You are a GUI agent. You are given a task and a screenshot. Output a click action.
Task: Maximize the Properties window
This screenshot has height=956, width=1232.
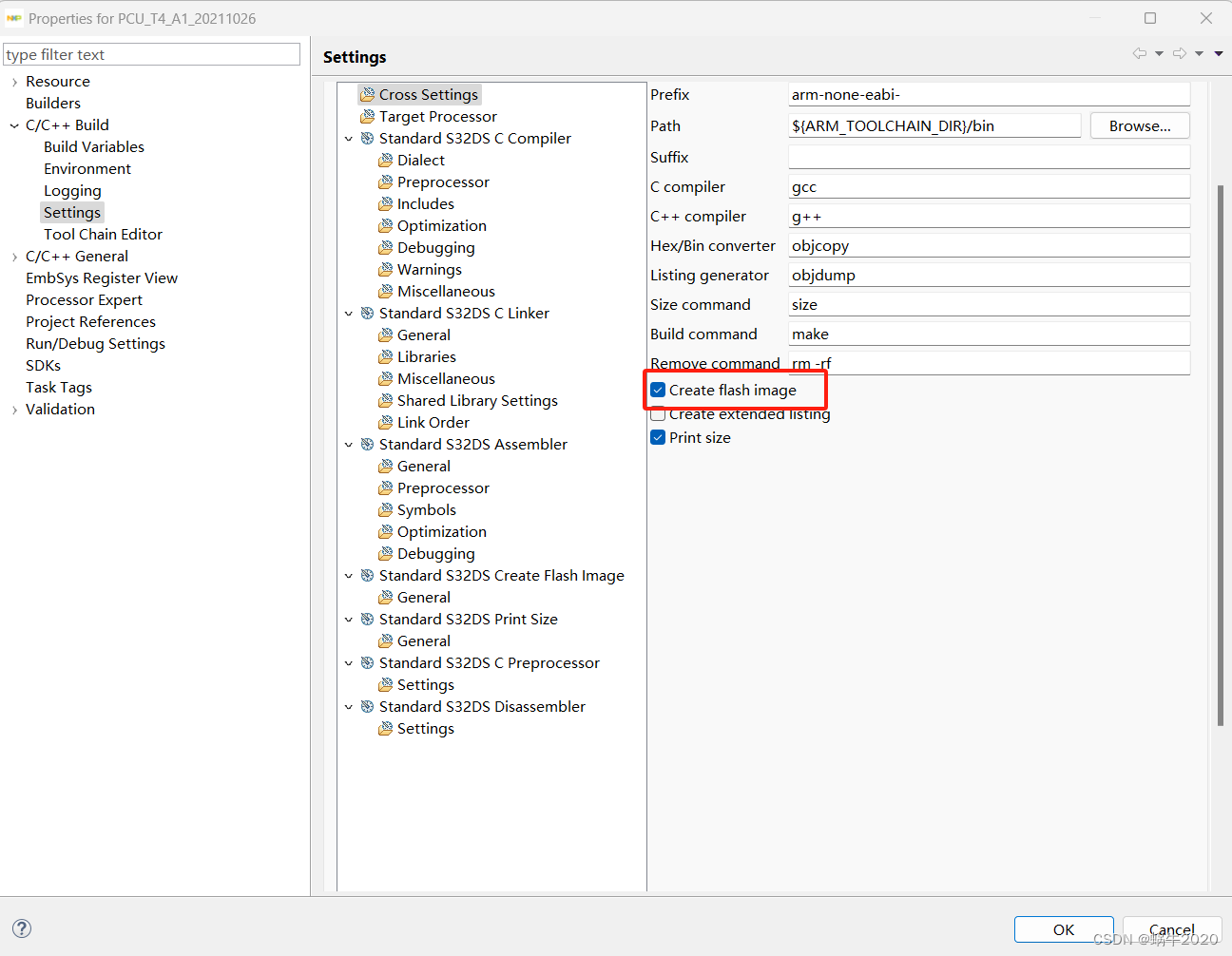coord(1150,18)
